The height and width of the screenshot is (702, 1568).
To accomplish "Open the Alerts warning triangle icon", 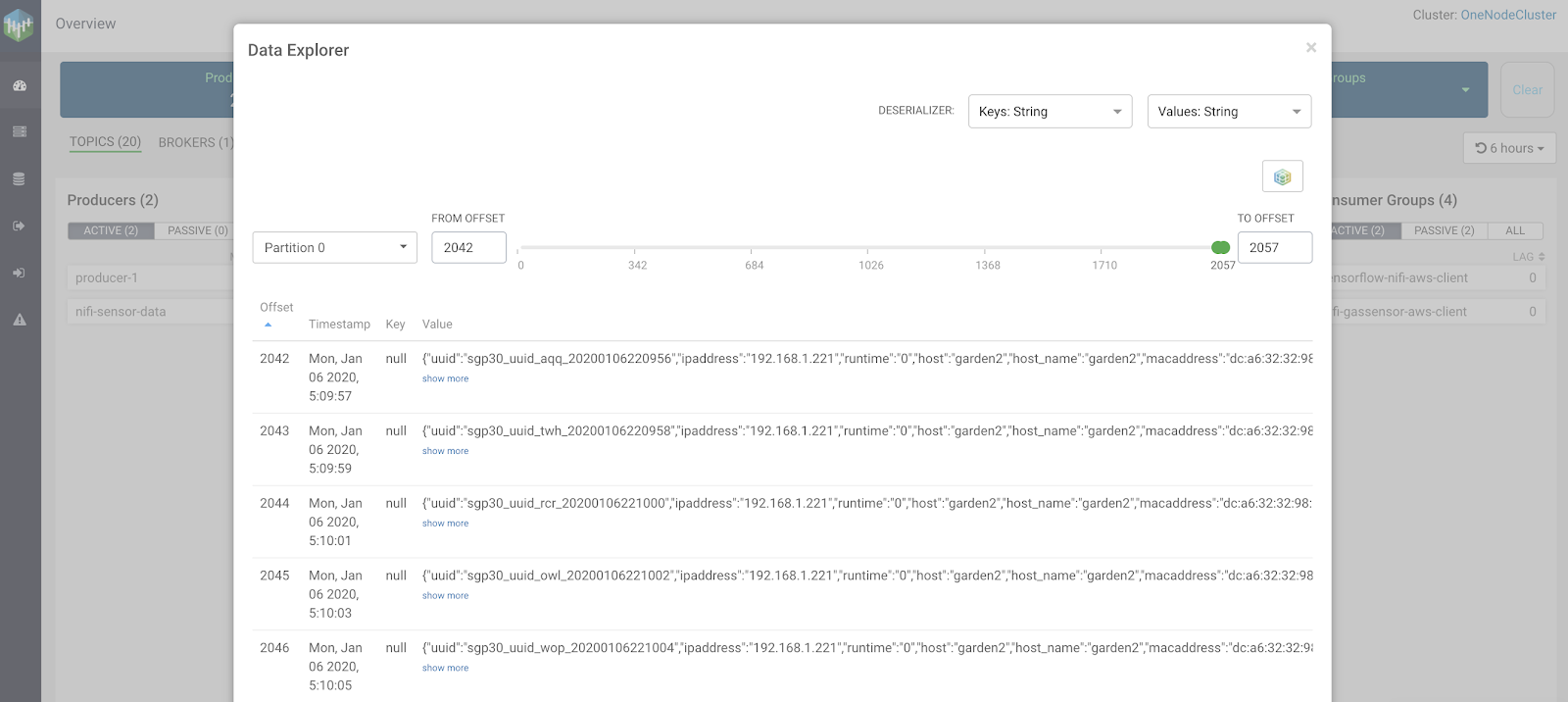I will [20, 320].
